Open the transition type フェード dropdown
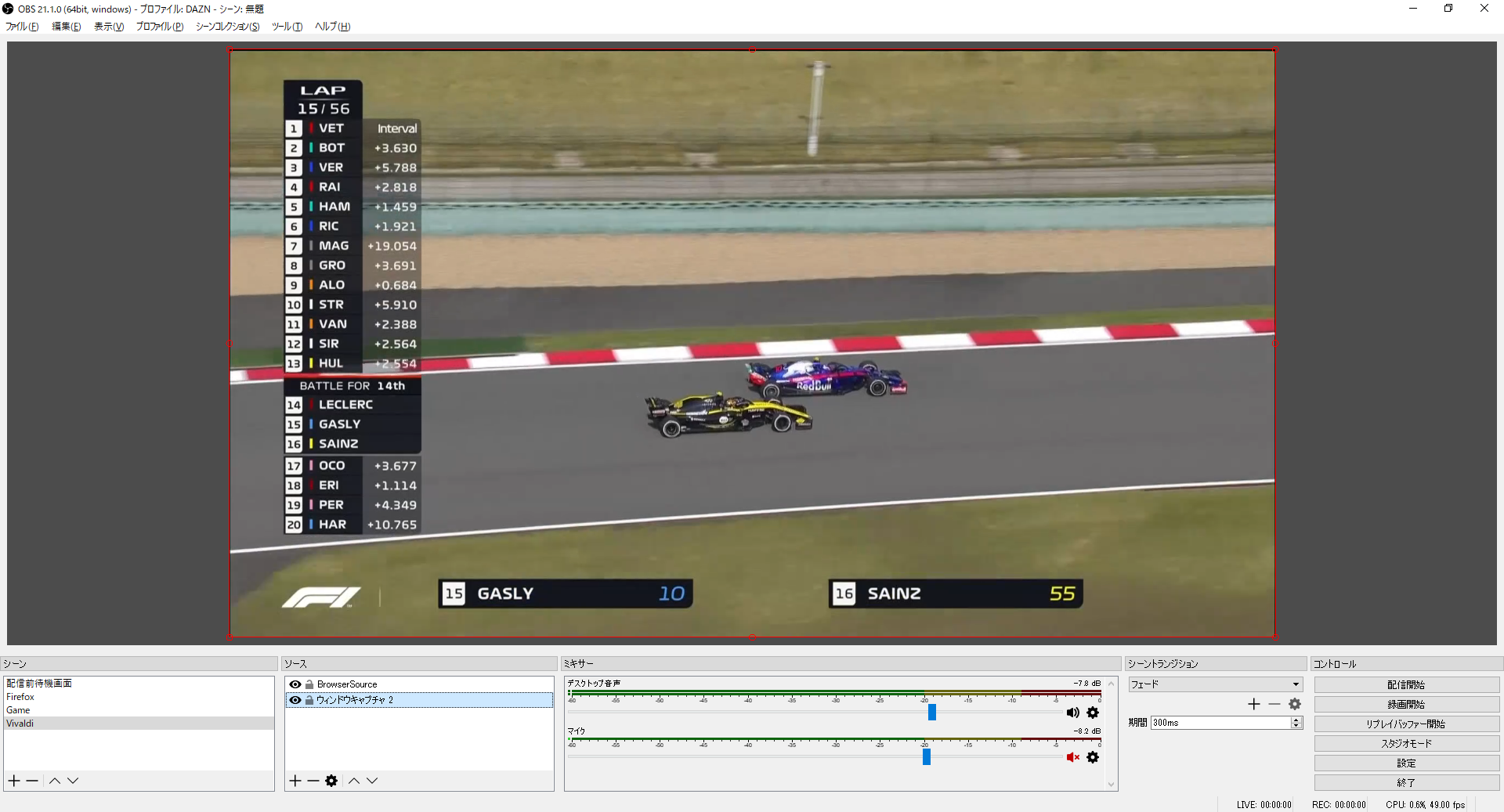Image resolution: width=1504 pixels, height=812 pixels. click(1215, 684)
